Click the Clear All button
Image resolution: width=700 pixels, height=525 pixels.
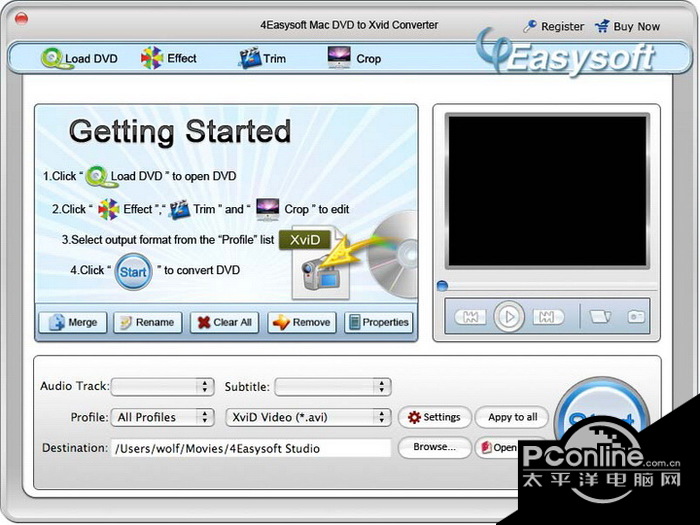click(x=225, y=322)
